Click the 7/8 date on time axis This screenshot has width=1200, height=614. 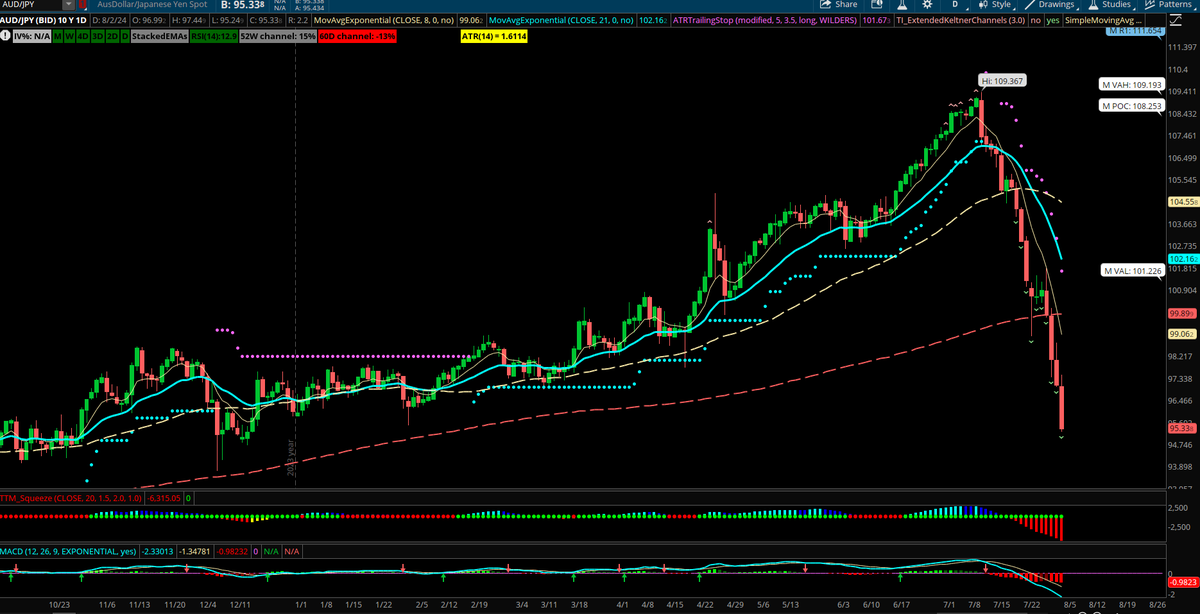(x=973, y=605)
